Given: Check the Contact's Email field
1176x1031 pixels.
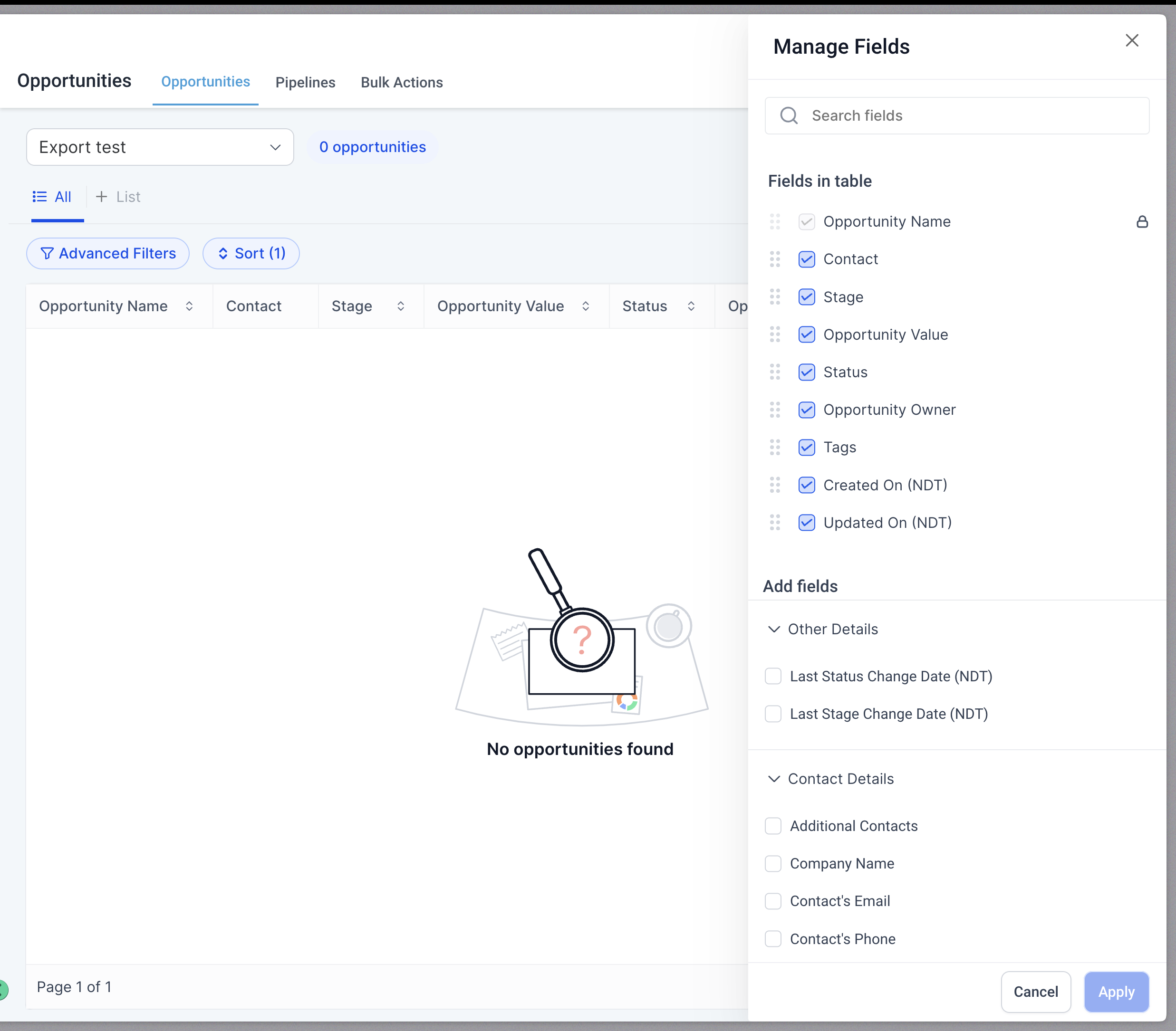Looking at the screenshot, I should click(773, 902).
